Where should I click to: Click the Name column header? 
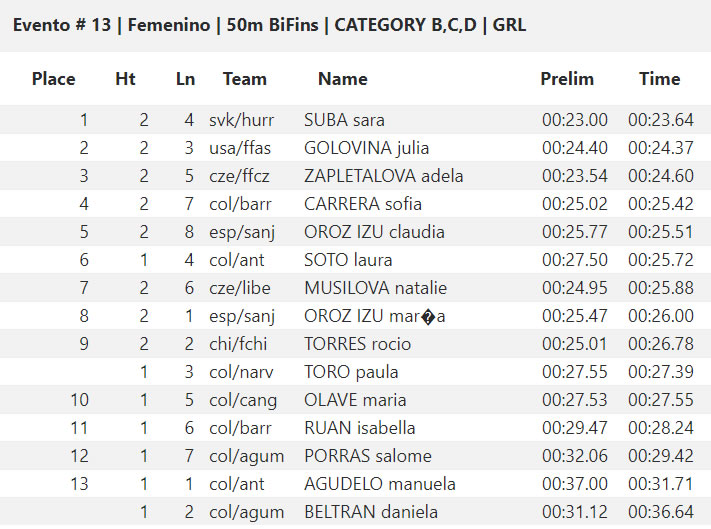343,79
